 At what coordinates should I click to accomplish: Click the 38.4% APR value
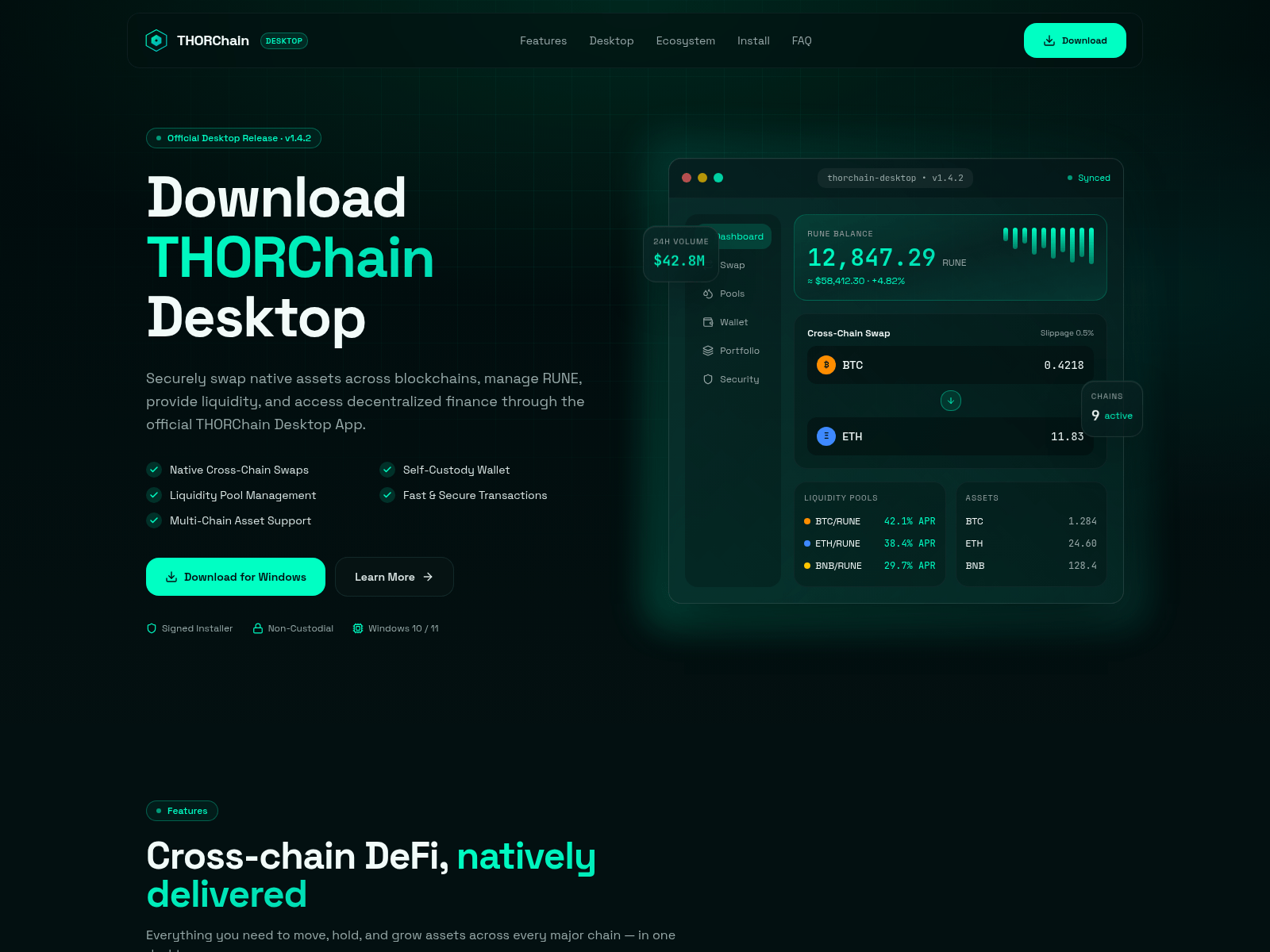coord(910,543)
